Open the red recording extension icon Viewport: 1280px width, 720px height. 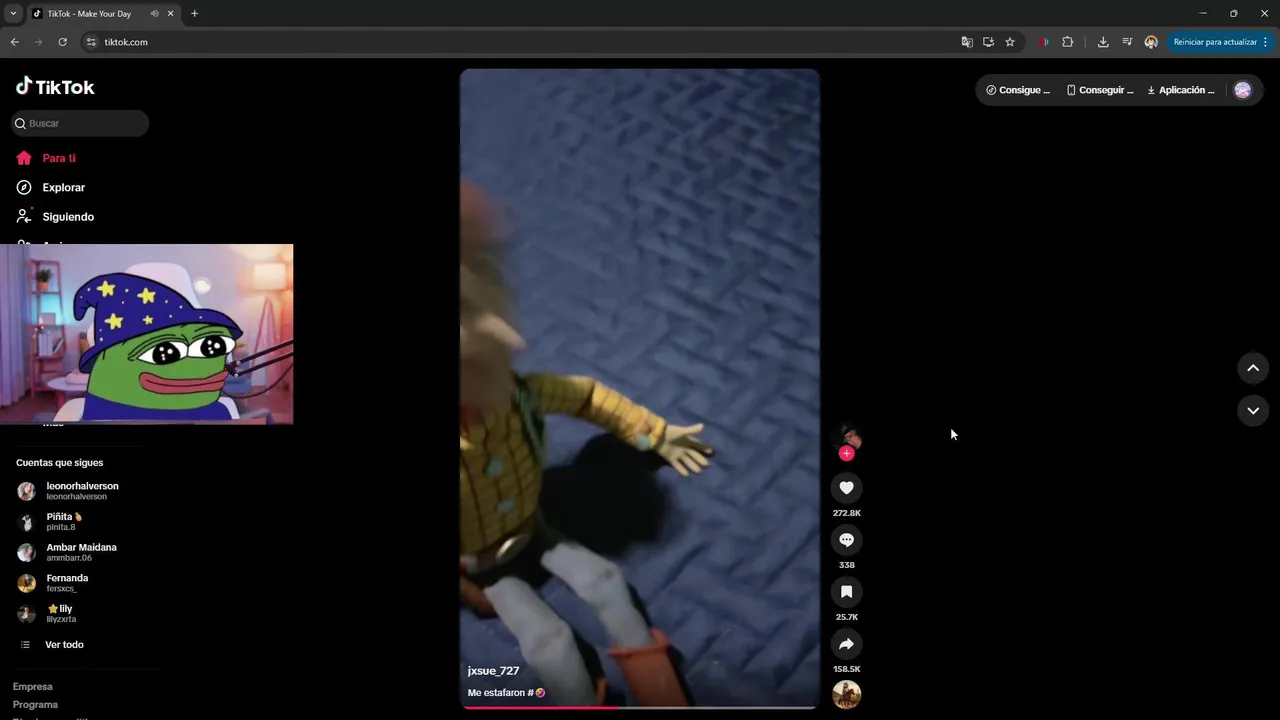pyautogui.click(x=1043, y=42)
